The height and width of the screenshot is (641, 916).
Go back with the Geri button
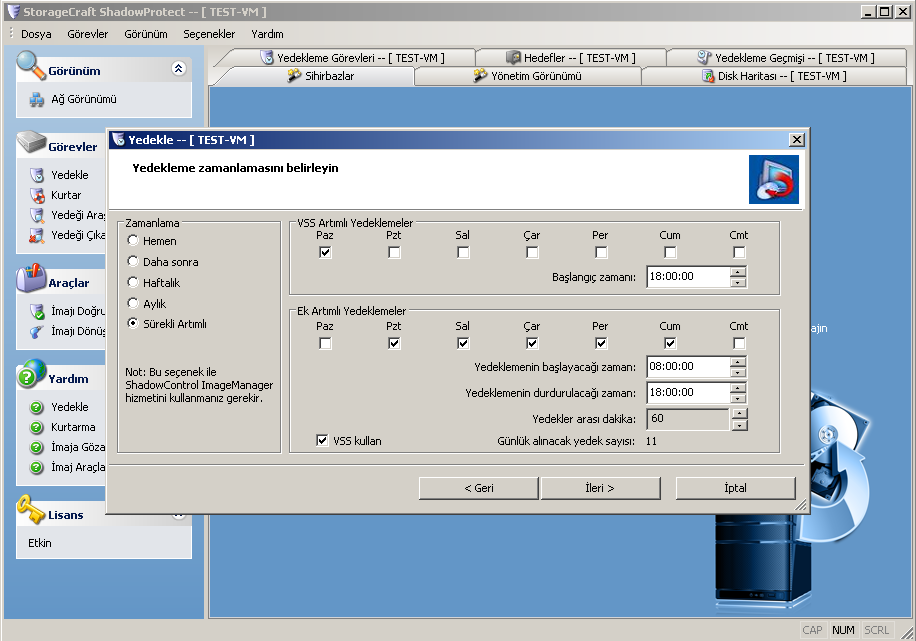point(478,488)
